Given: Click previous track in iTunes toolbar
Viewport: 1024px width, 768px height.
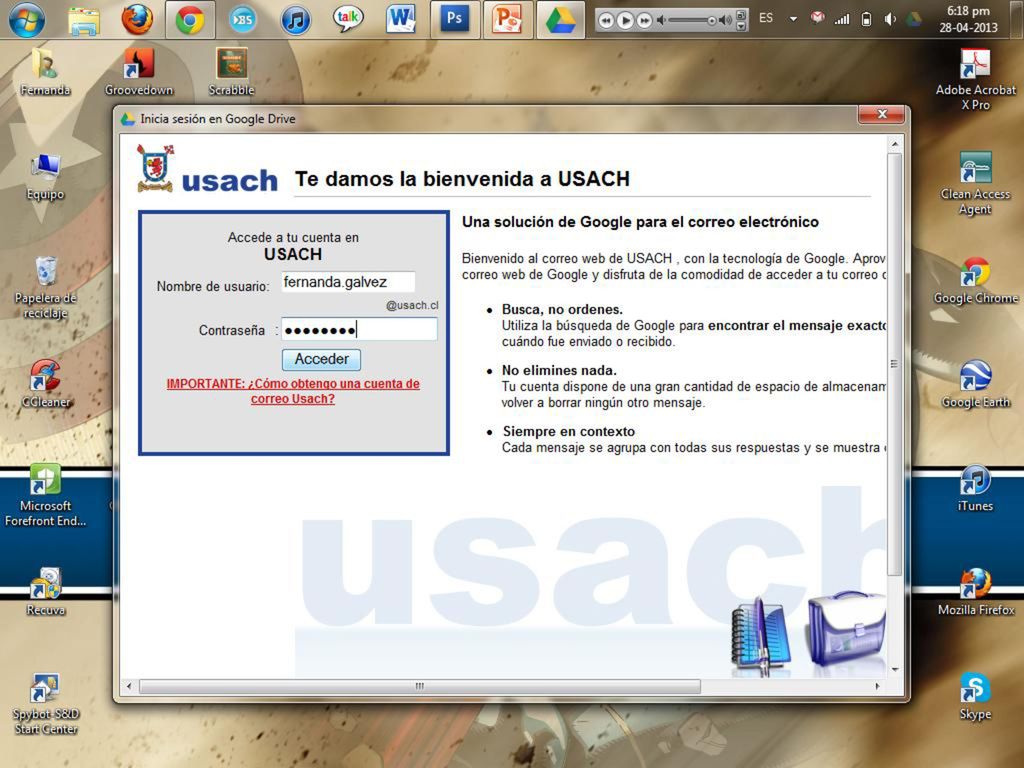Looking at the screenshot, I should pyautogui.click(x=606, y=21).
